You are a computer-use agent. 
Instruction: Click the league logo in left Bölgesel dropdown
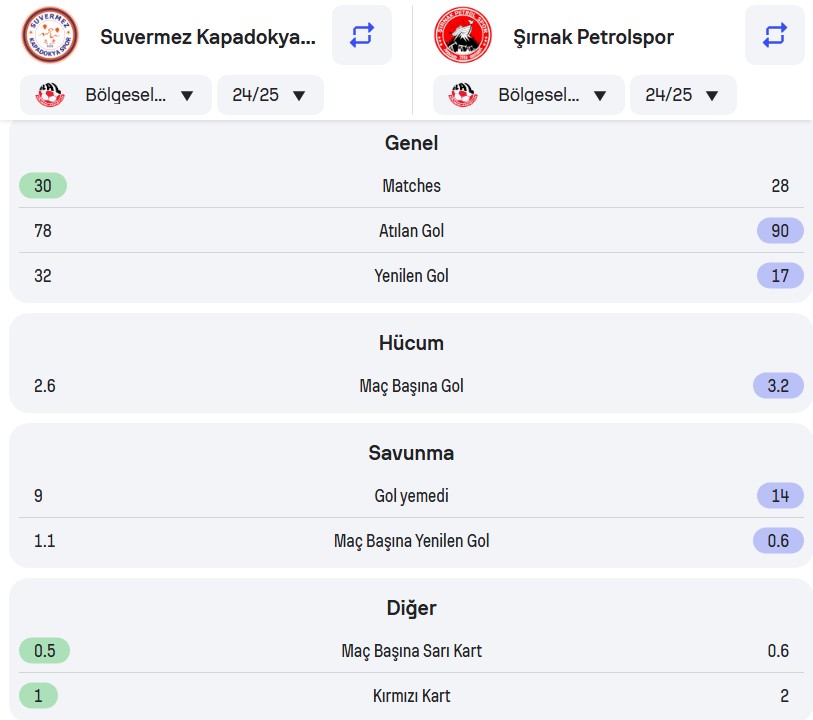pos(50,95)
